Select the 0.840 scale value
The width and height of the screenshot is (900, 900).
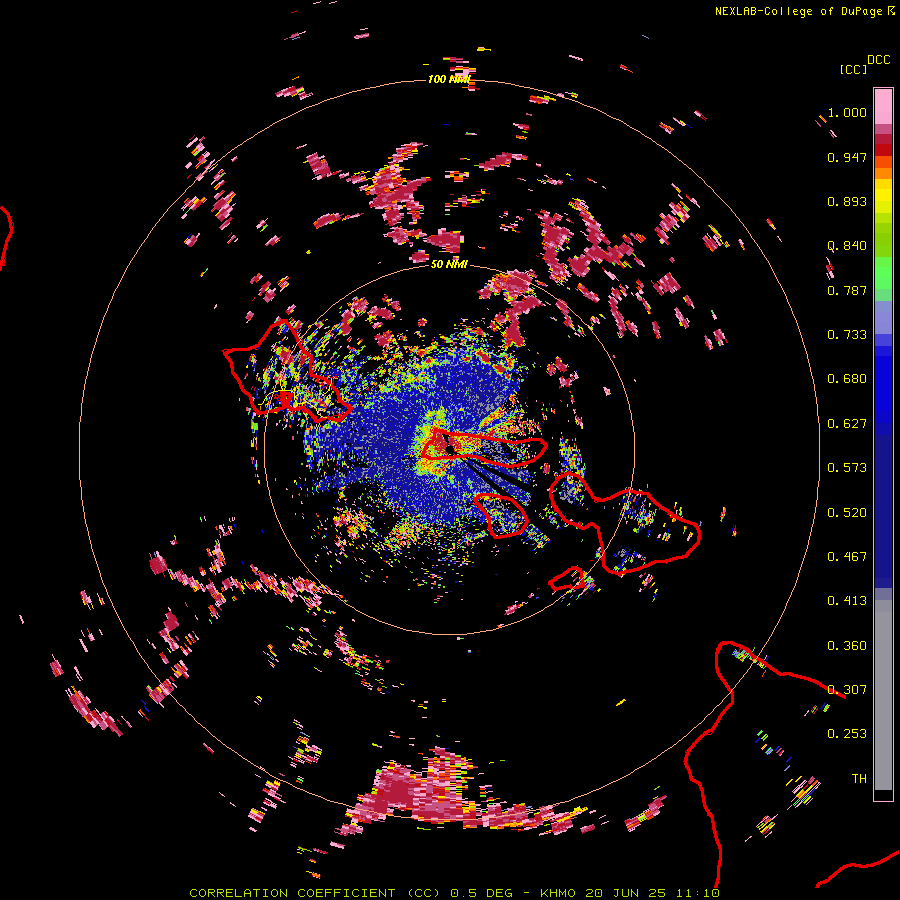click(x=847, y=246)
